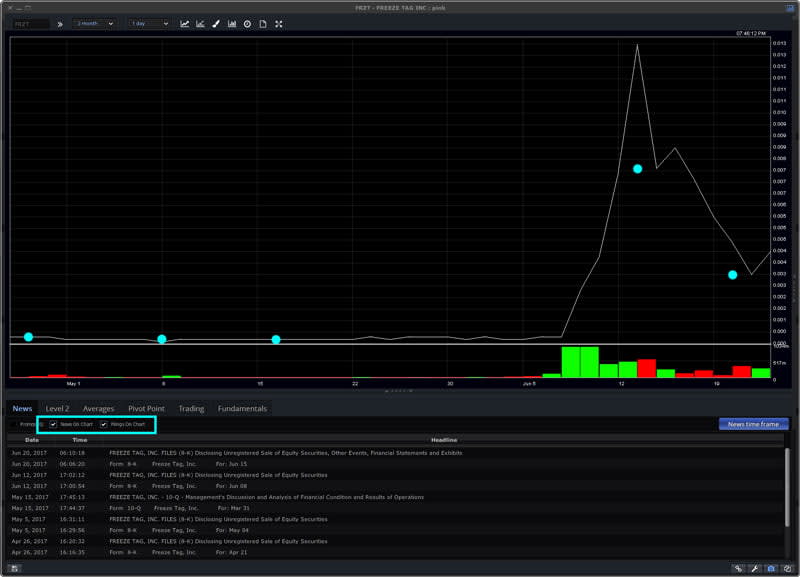Select the candlestick chart style icon
The height and width of the screenshot is (577, 800).
click(198, 23)
